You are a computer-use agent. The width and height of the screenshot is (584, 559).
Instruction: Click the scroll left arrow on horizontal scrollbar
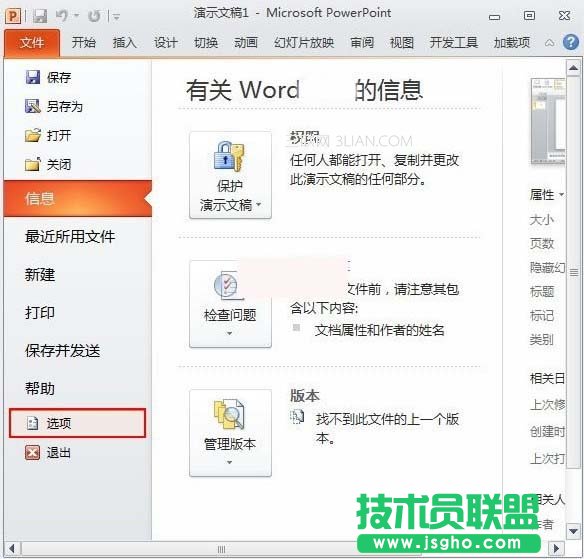tap(12, 549)
